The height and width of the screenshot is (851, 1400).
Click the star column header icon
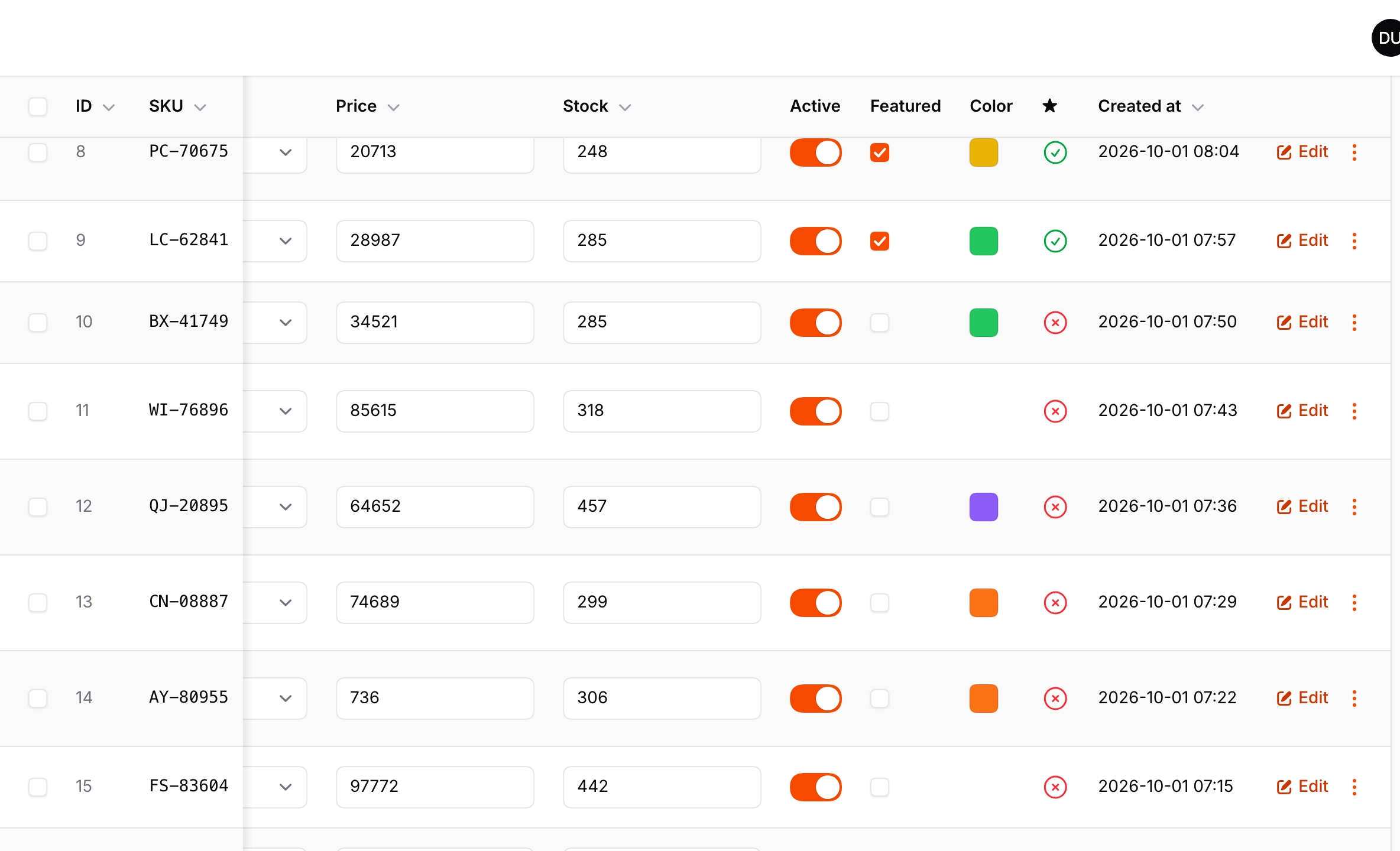point(1049,106)
